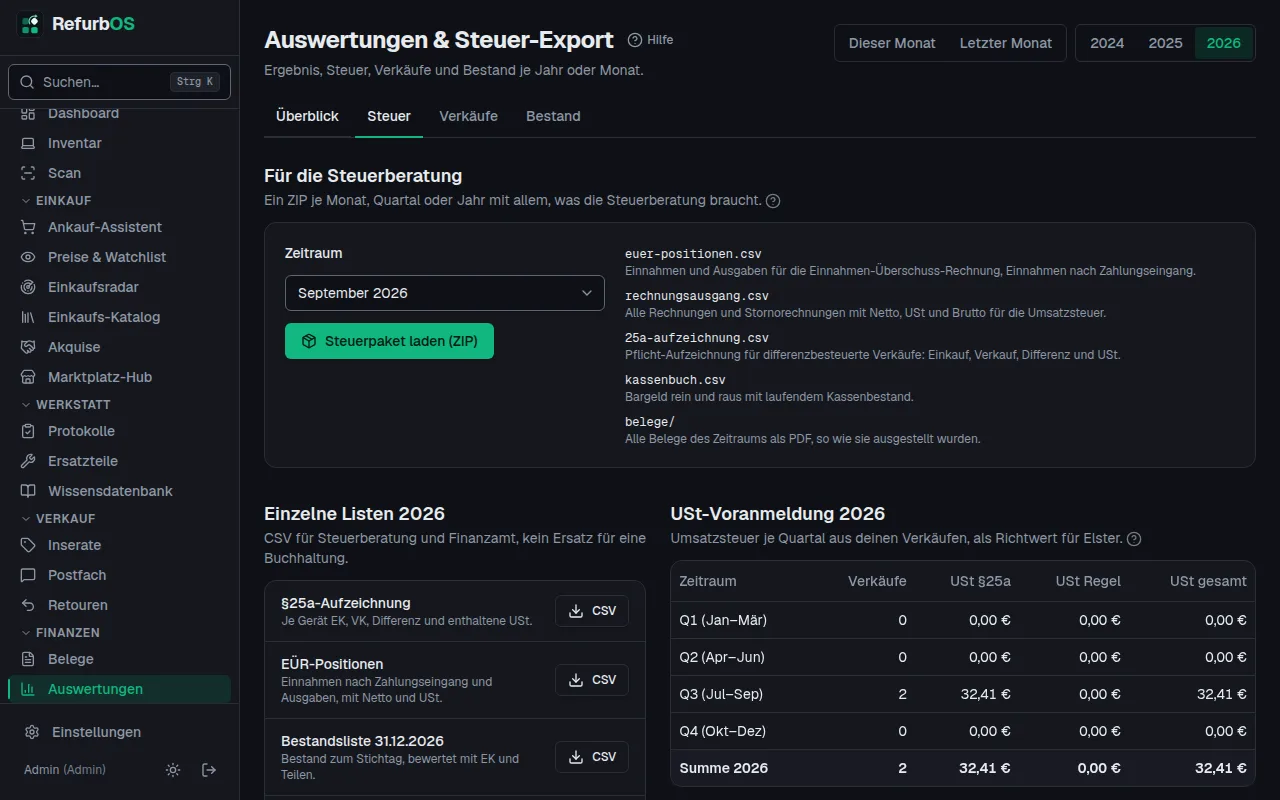Collapse the FINANZEN sidebar section
Image resolution: width=1280 pixels, height=800 pixels.
60,633
